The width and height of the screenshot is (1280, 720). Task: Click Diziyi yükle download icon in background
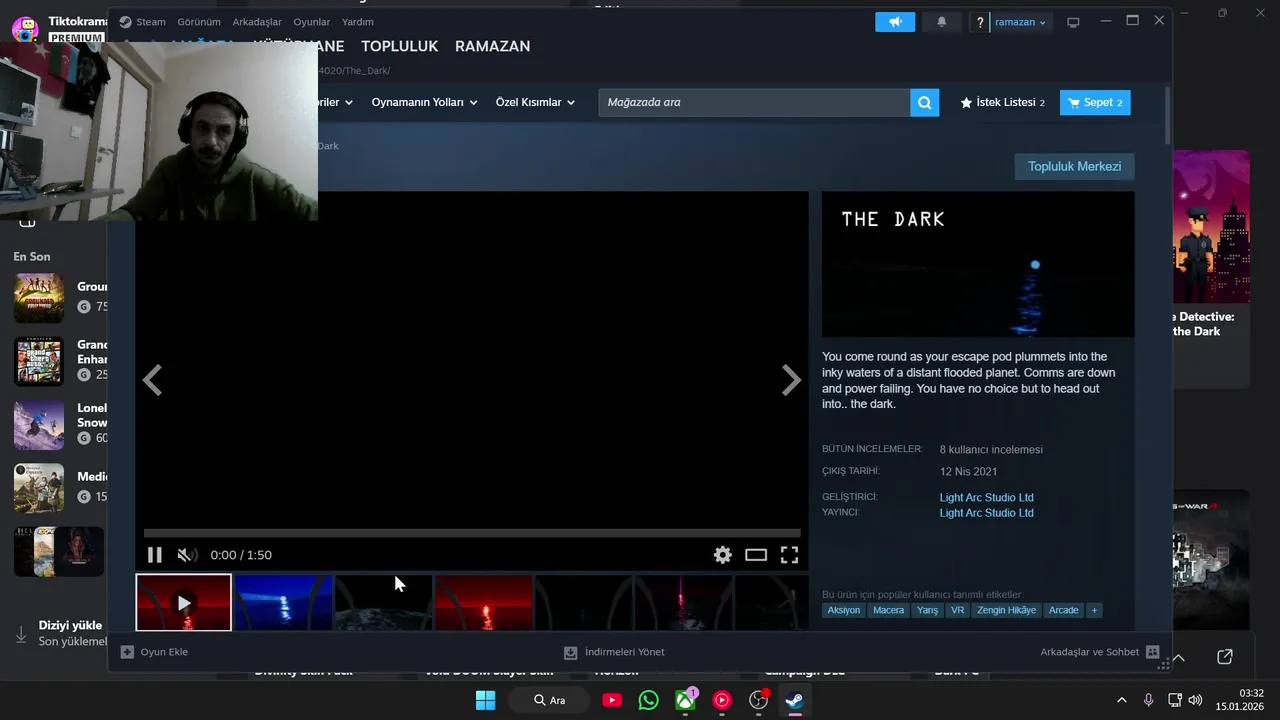[x=21, y=634]
